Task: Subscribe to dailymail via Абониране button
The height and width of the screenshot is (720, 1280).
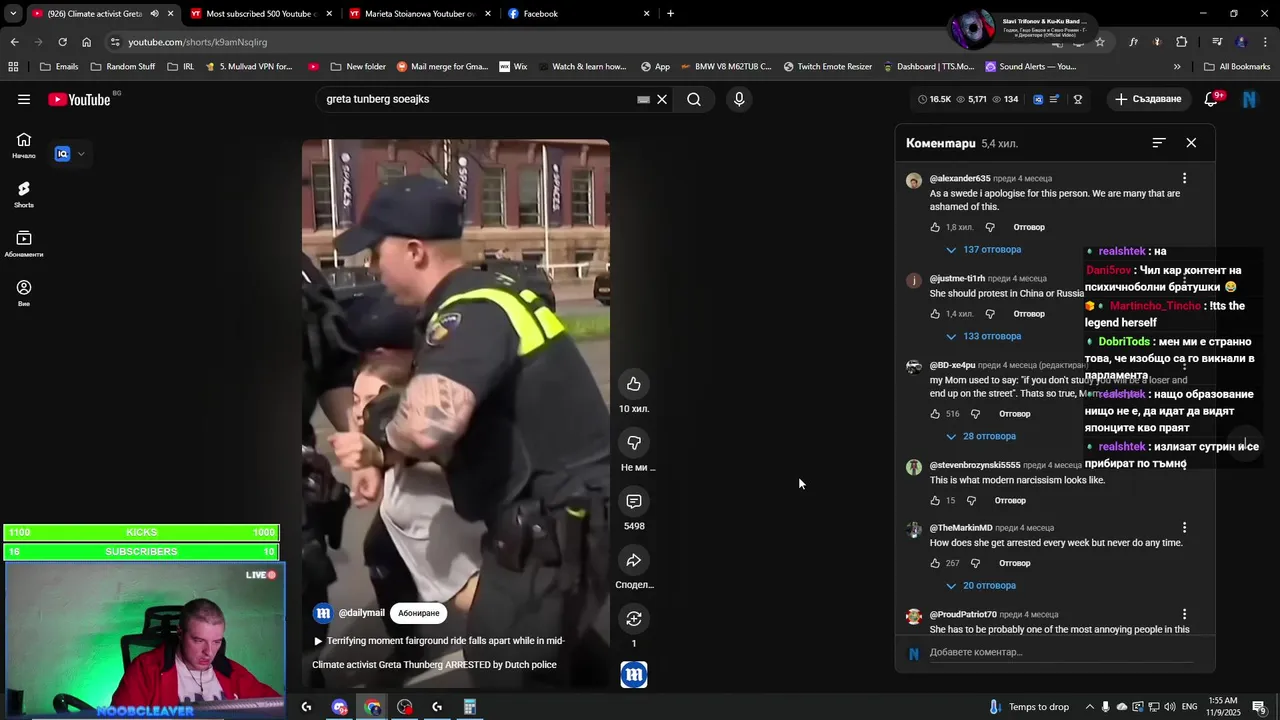Action: (418, 613)
